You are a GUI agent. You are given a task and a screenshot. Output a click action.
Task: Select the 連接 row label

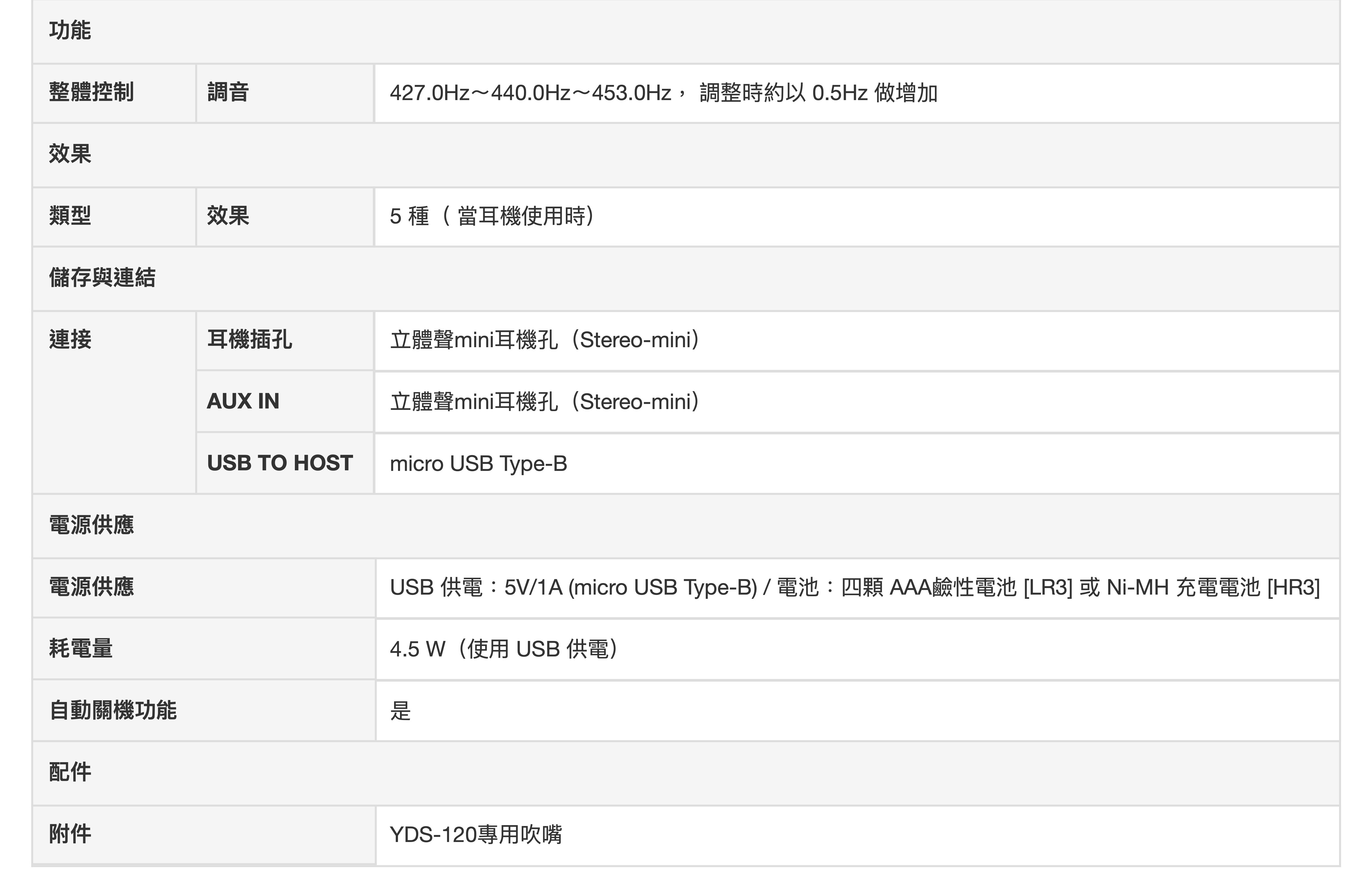(x=70, y=340)
